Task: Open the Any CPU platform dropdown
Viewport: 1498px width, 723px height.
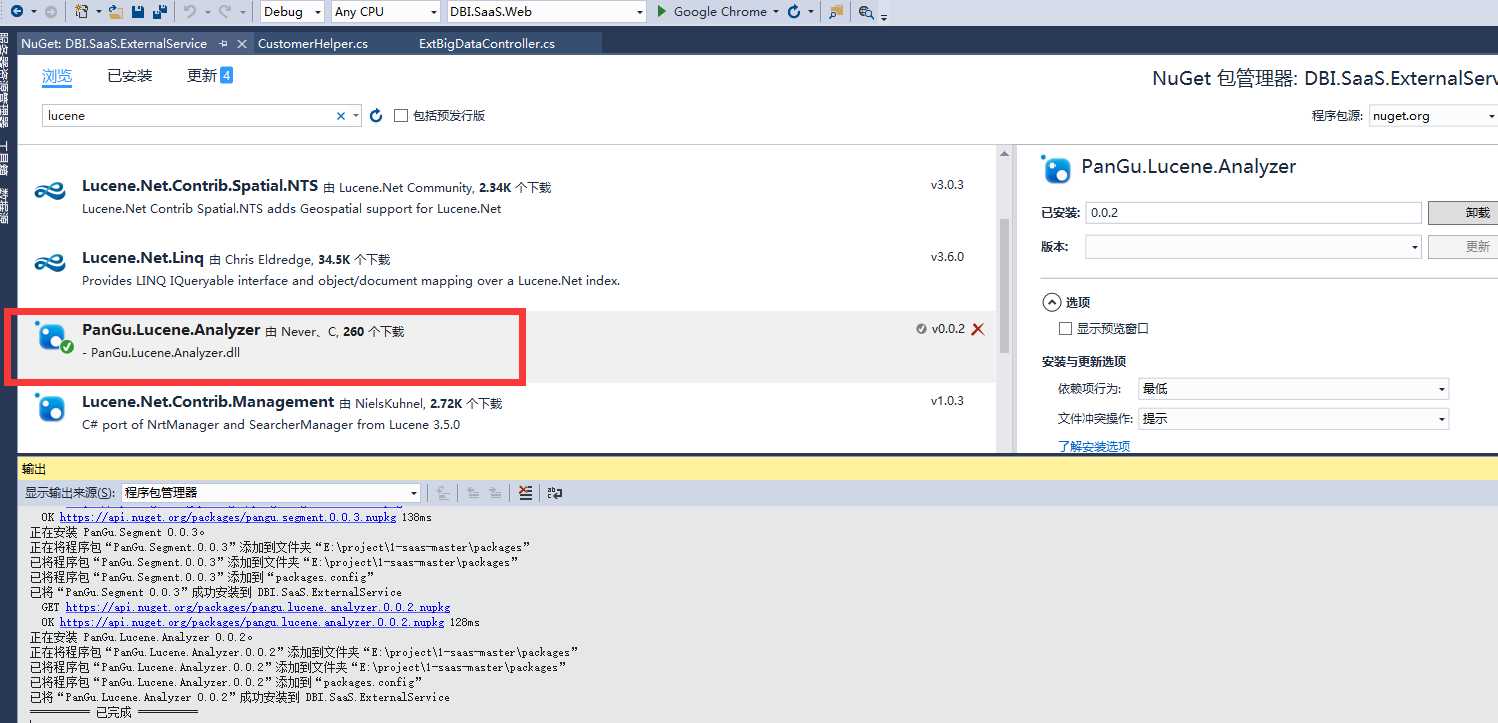Action: (385, 12)
